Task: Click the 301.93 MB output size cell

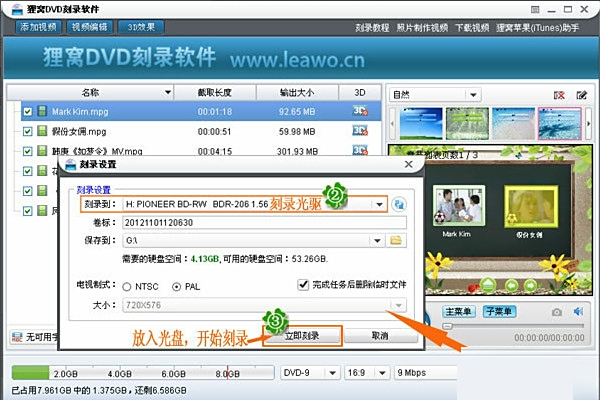Action: tap(297, 152)
